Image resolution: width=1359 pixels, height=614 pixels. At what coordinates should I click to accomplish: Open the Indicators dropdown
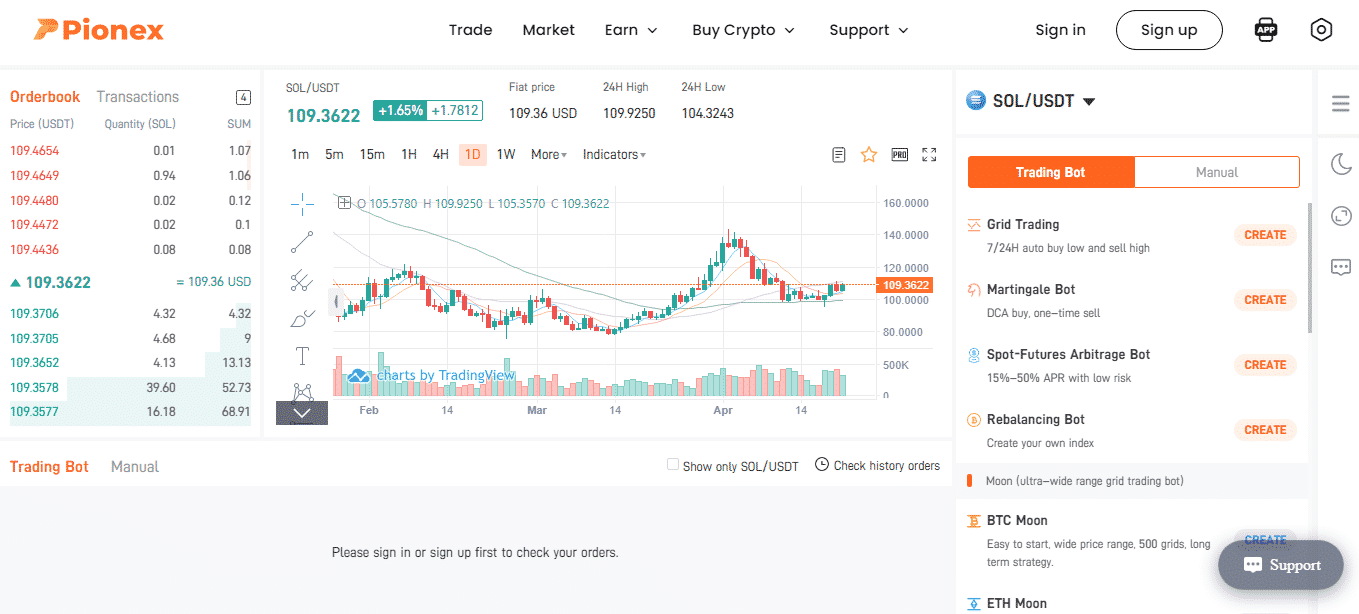(614, 154)
